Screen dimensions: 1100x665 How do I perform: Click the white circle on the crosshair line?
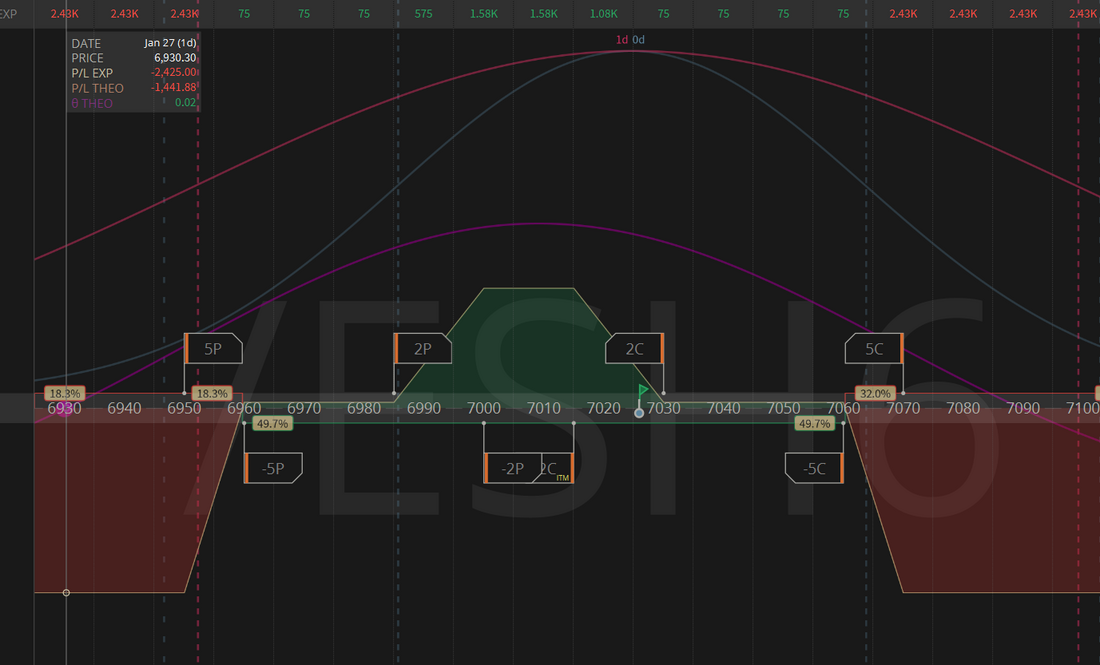tap(66, 593)
